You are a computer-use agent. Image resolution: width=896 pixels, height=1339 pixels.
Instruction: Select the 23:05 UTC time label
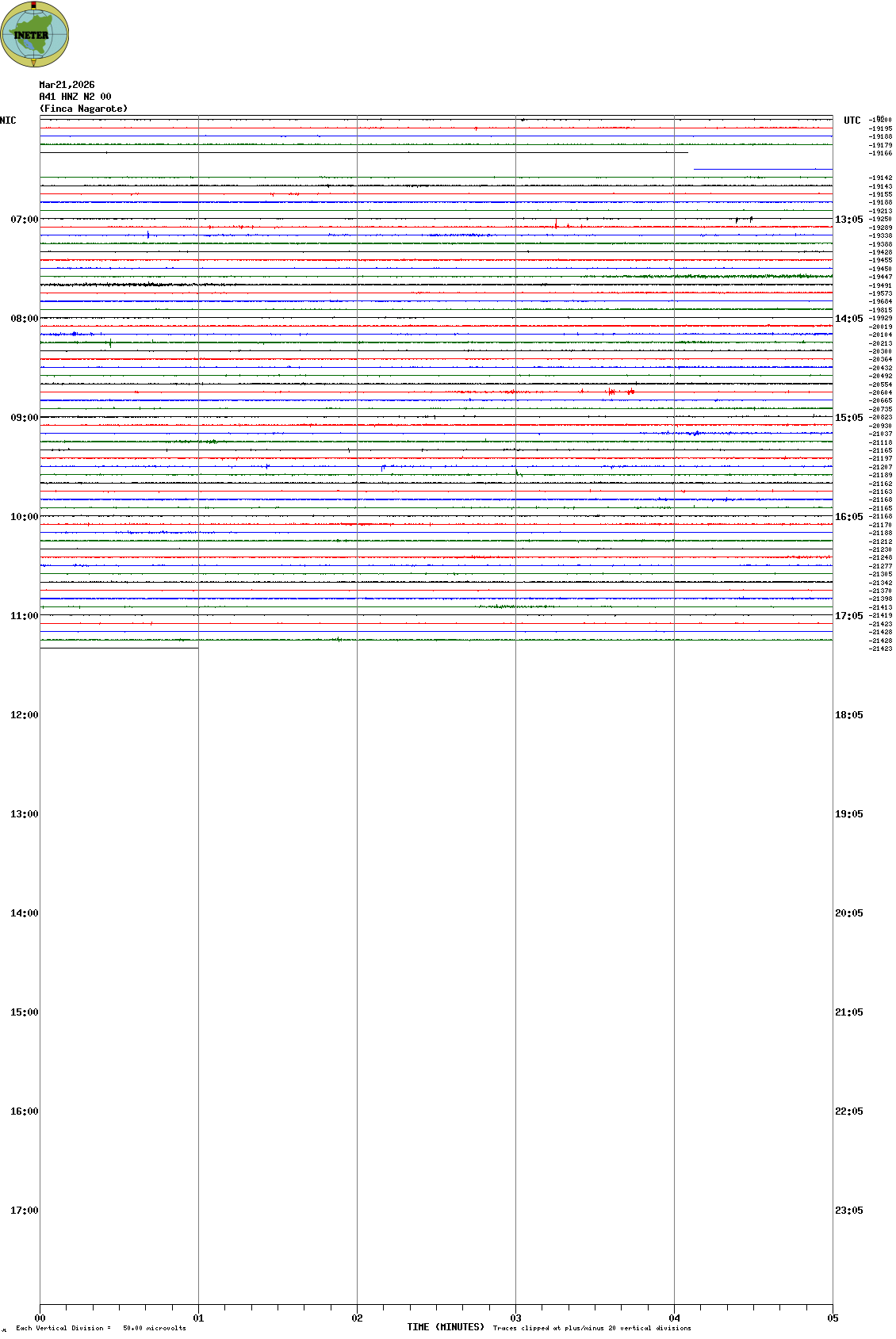848,1211
